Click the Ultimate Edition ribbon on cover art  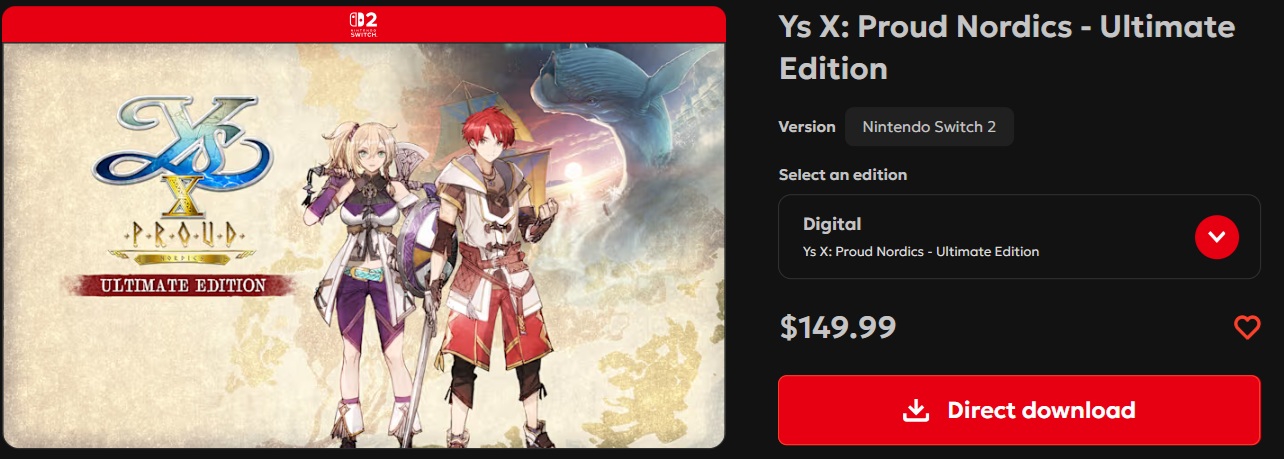pos(182,285)
